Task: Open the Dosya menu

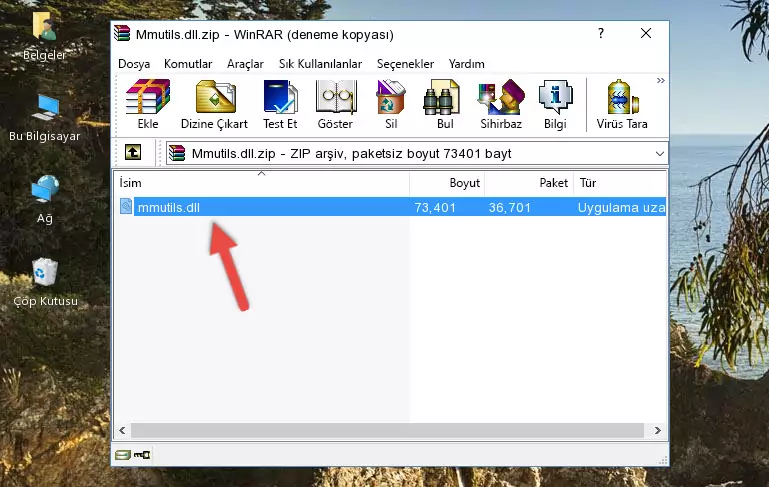Action: pyautogui.click(x=134, y=64)
